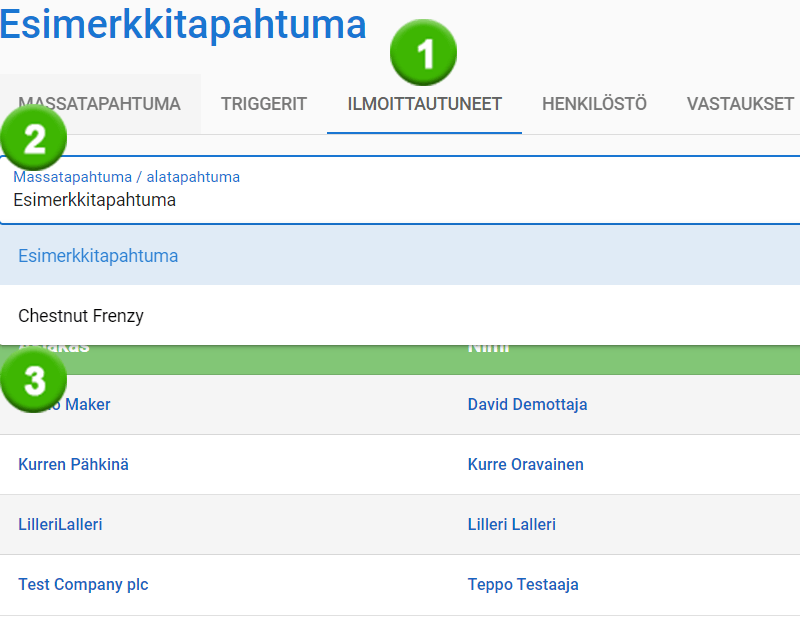Click the Esimerkkitapahtuma page title

pos(183,25)
